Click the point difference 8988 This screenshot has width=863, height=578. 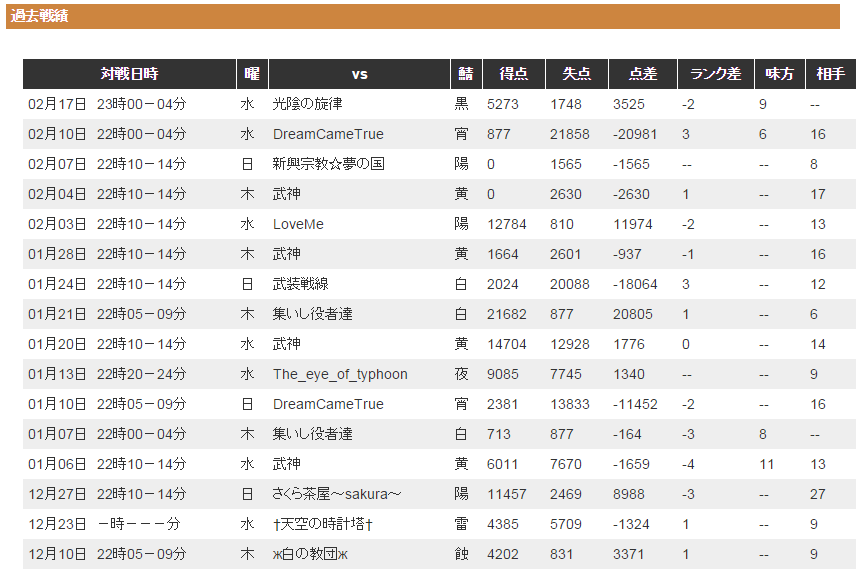pos(629,494)
